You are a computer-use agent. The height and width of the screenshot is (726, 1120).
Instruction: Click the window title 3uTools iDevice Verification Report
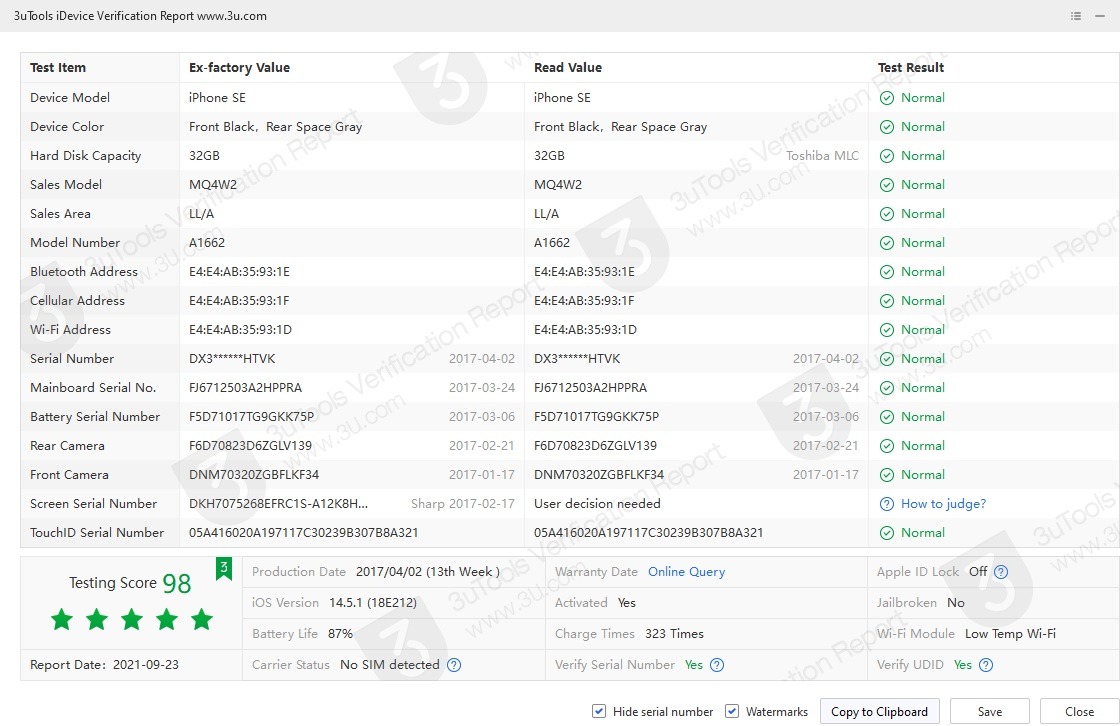[141, 16]
